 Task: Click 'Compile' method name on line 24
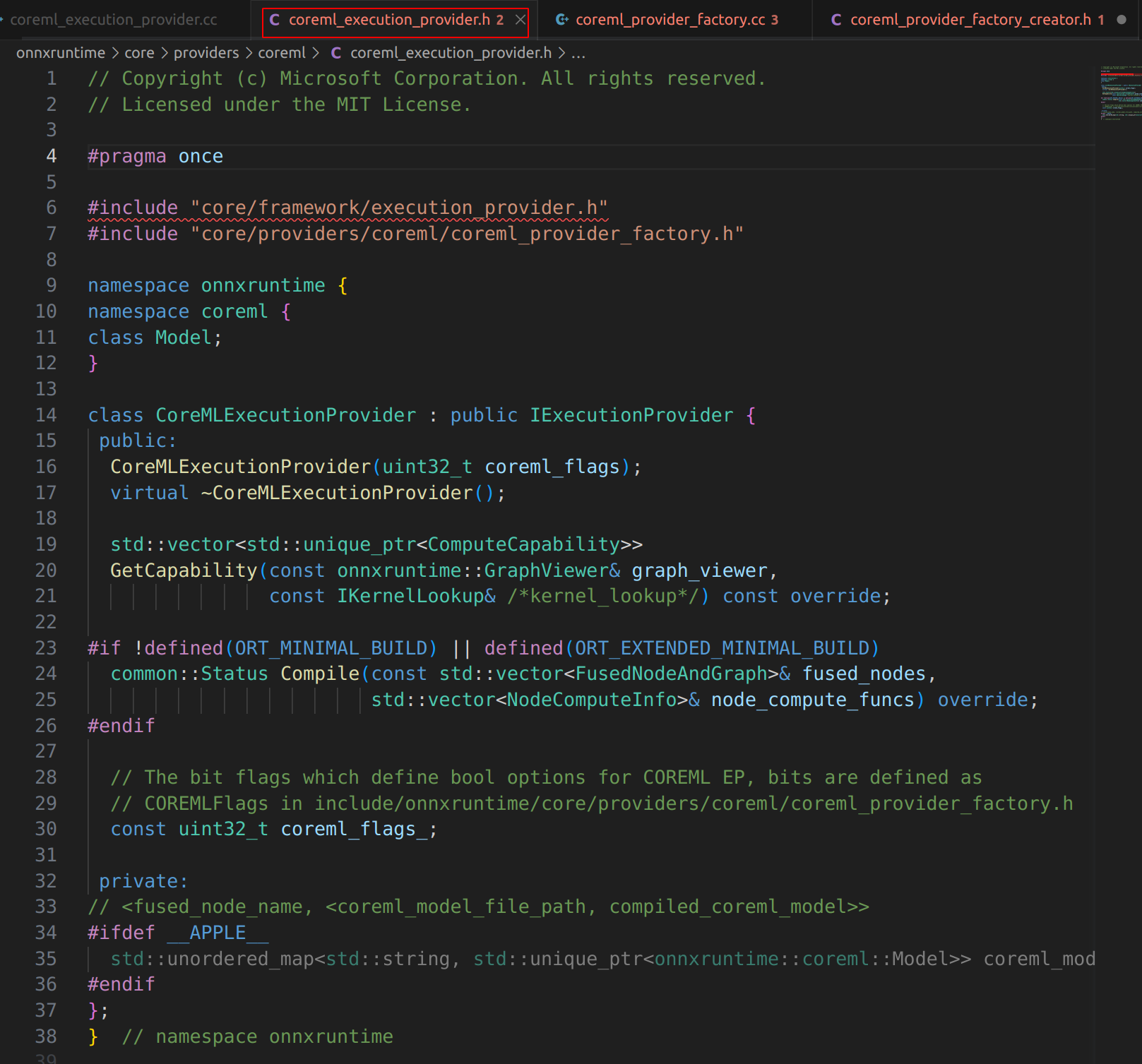pos(320,674)
